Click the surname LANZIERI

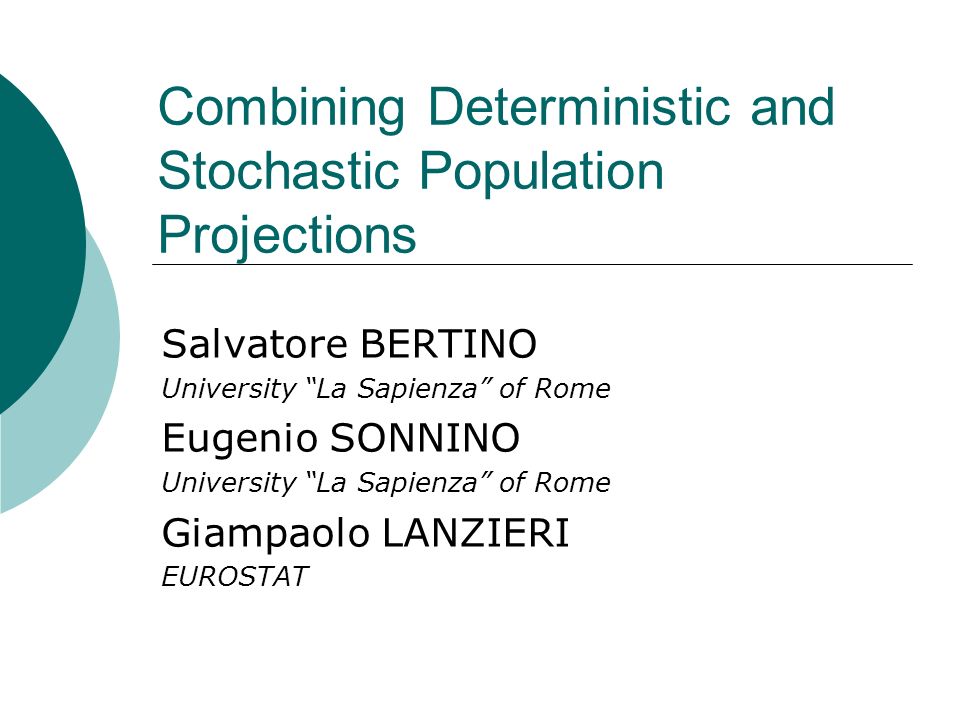476,532
